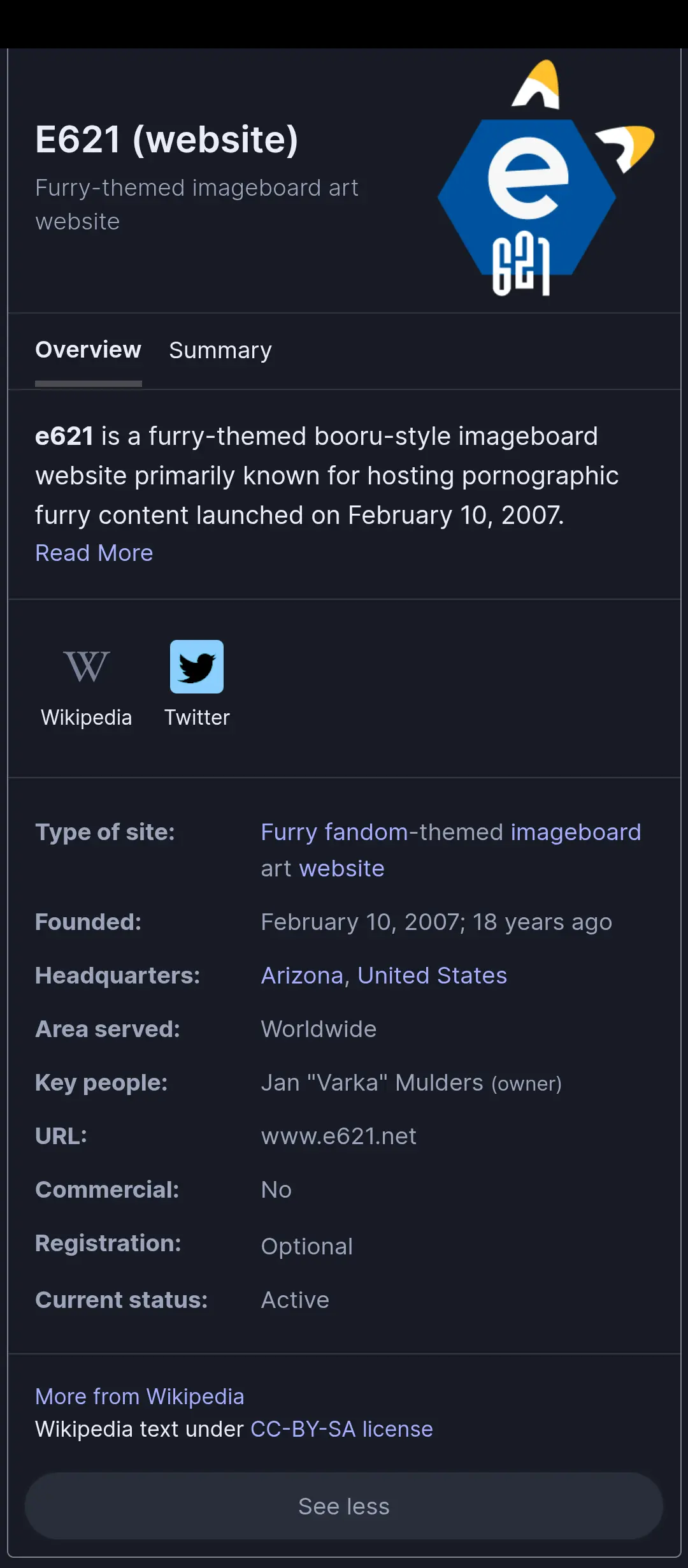This screenshot has height=1568, width=688.
Task: Open the CC-BY-SA license link
Action: tap(342, 1429)
